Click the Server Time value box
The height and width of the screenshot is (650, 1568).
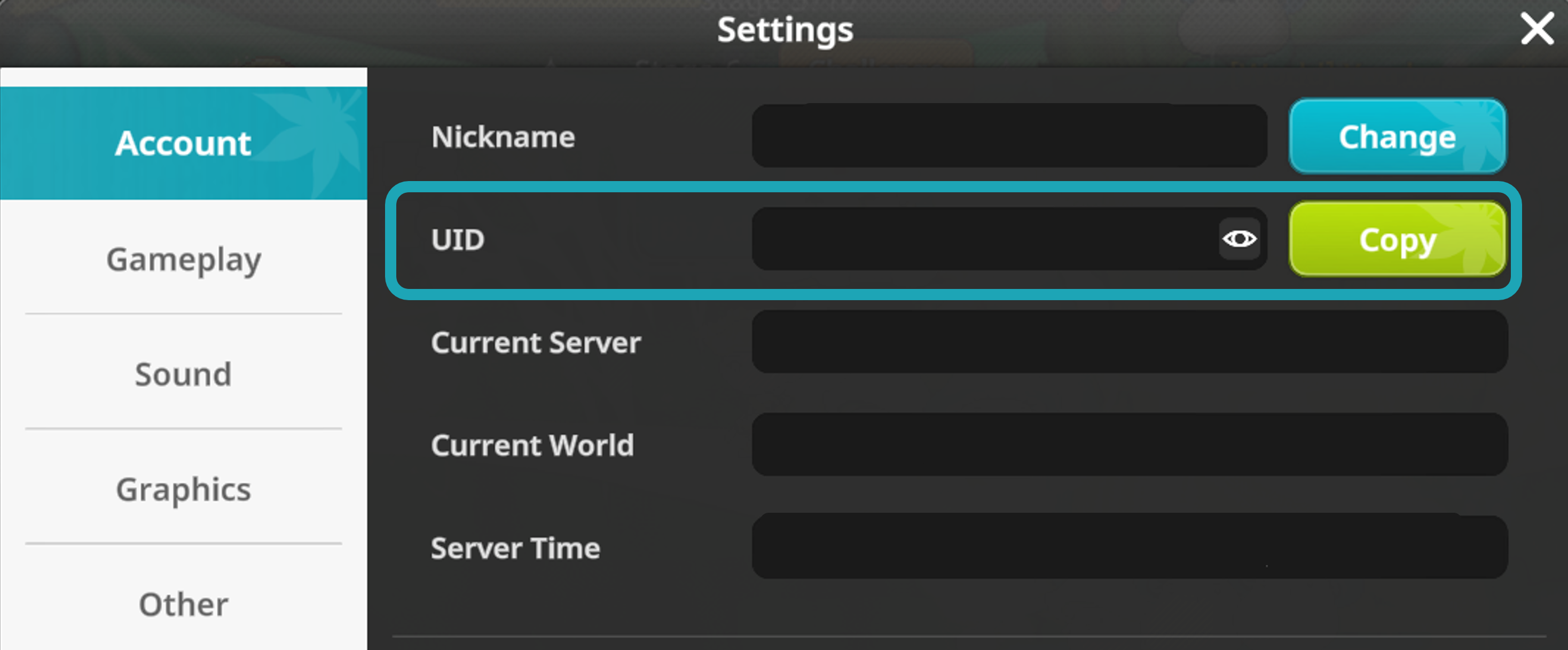click(1129, 547)
